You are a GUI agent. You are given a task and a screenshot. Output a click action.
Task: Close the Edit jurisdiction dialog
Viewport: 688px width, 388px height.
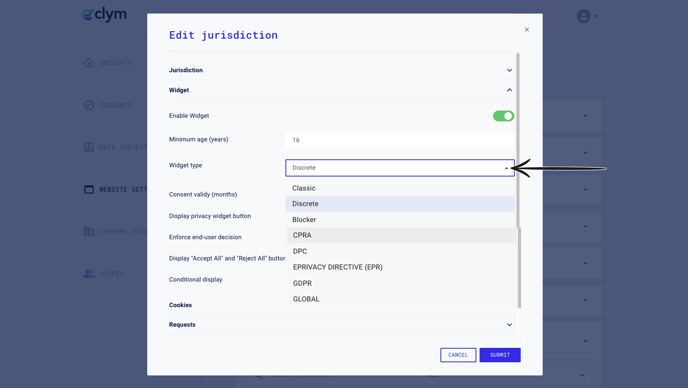(527, 29)
